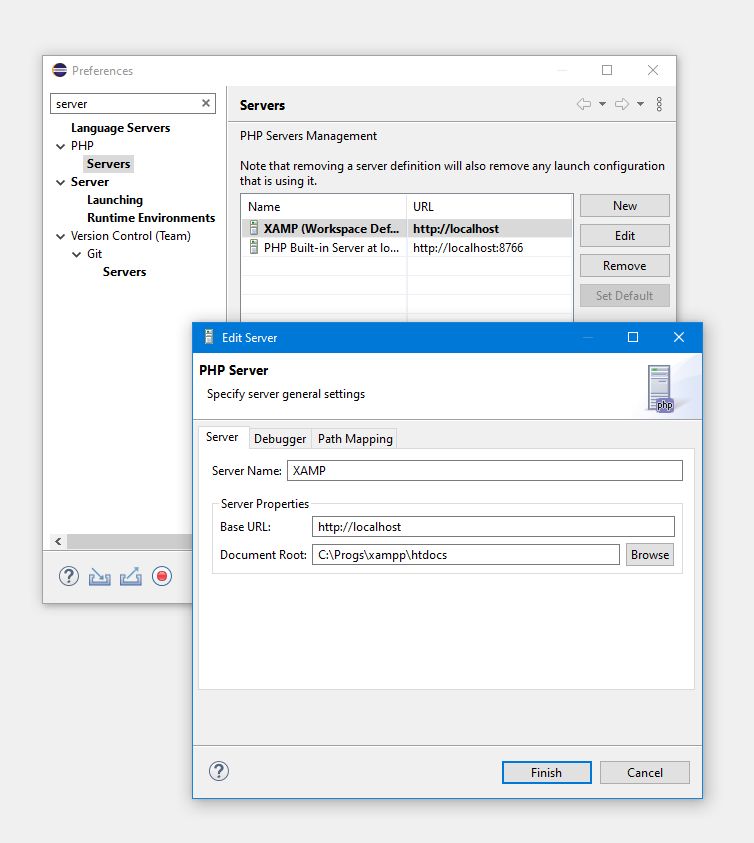The image size is (754, 843).
Task: Click the New server button
Action: click(x=624, y=206)
